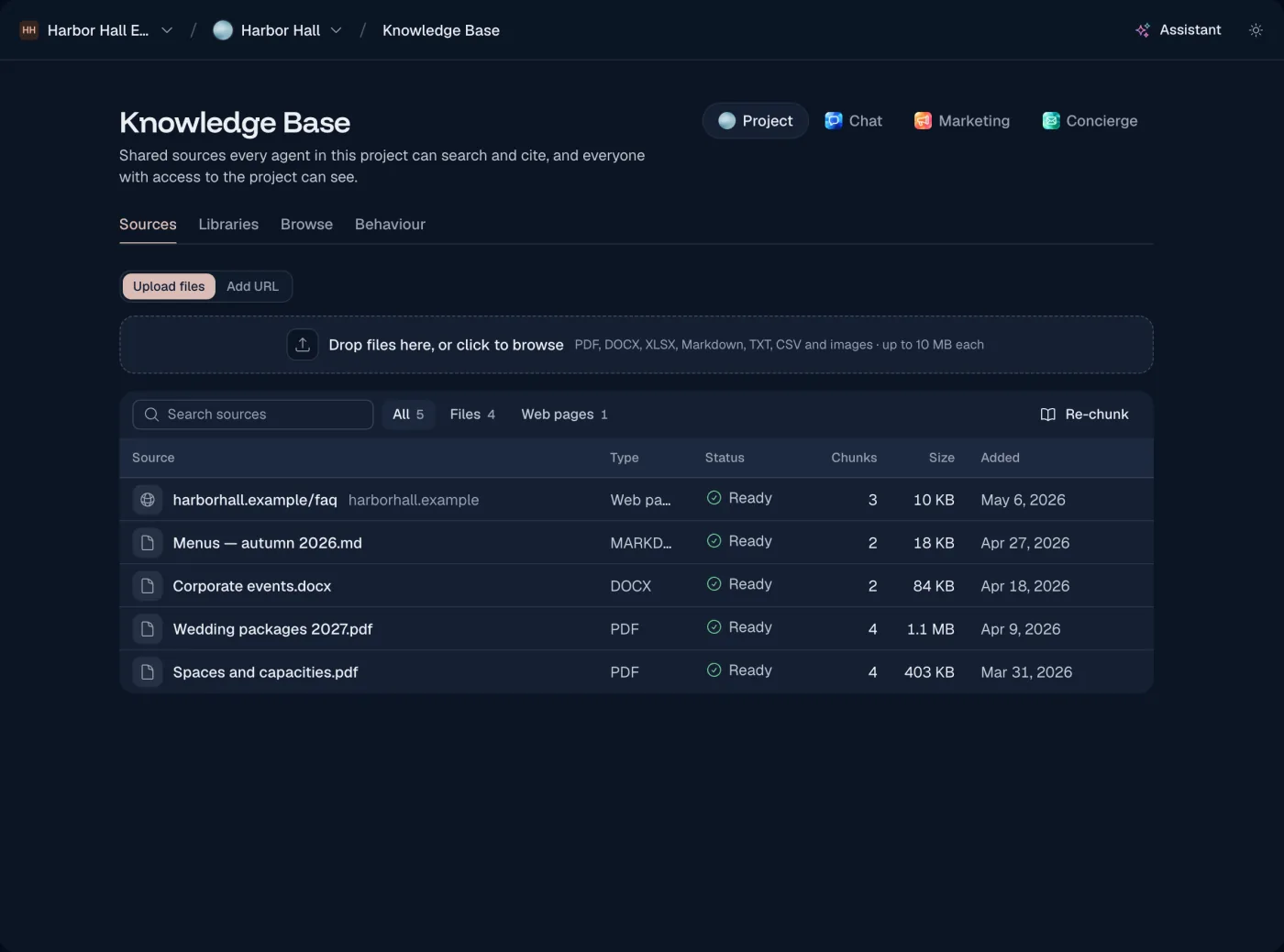This screenshot has width=1284, height=952.
Task: Click the Re-chunk button
Action: (x=1084, y=415)
